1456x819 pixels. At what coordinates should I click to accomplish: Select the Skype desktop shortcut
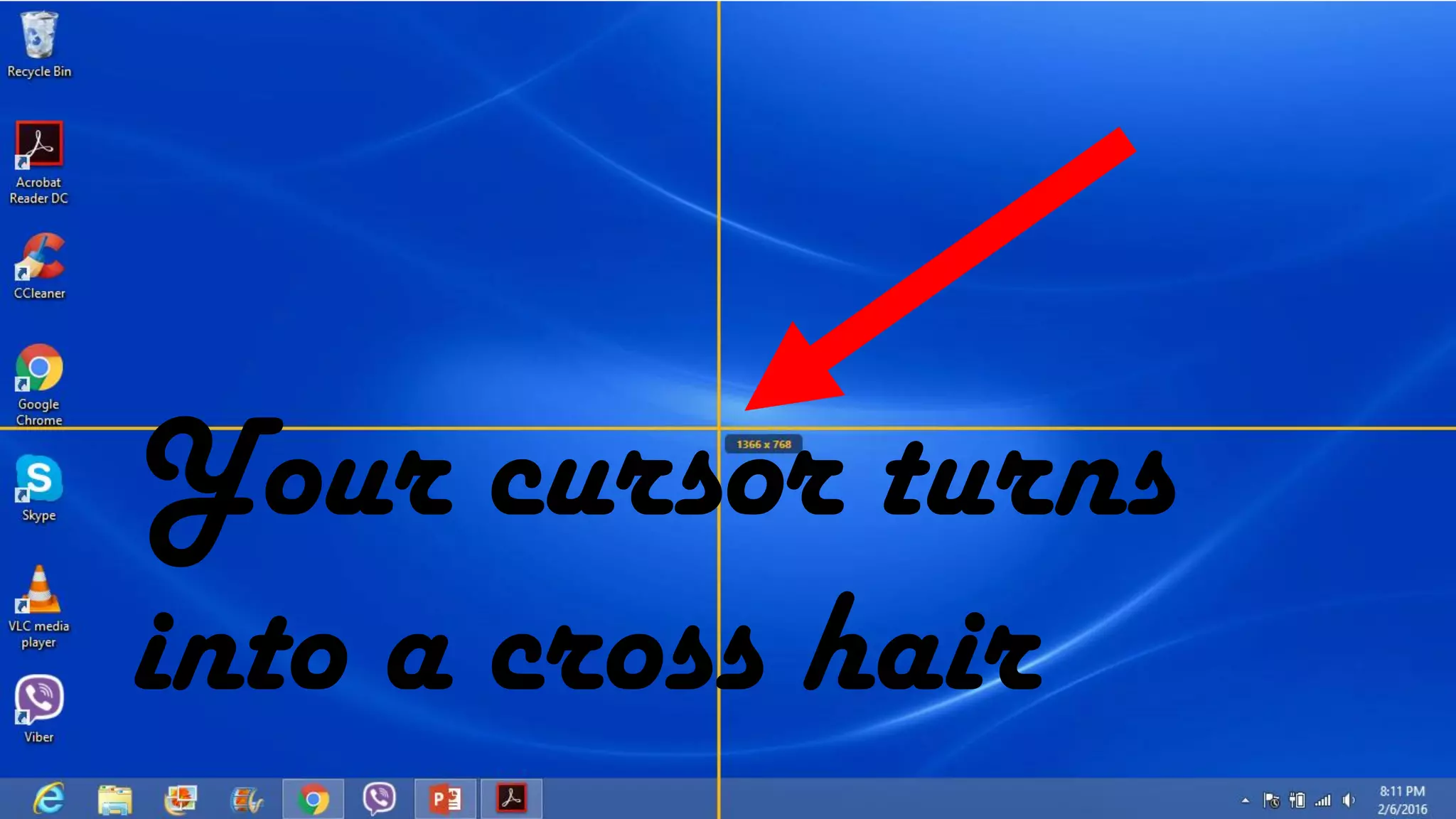pos(39,488)
